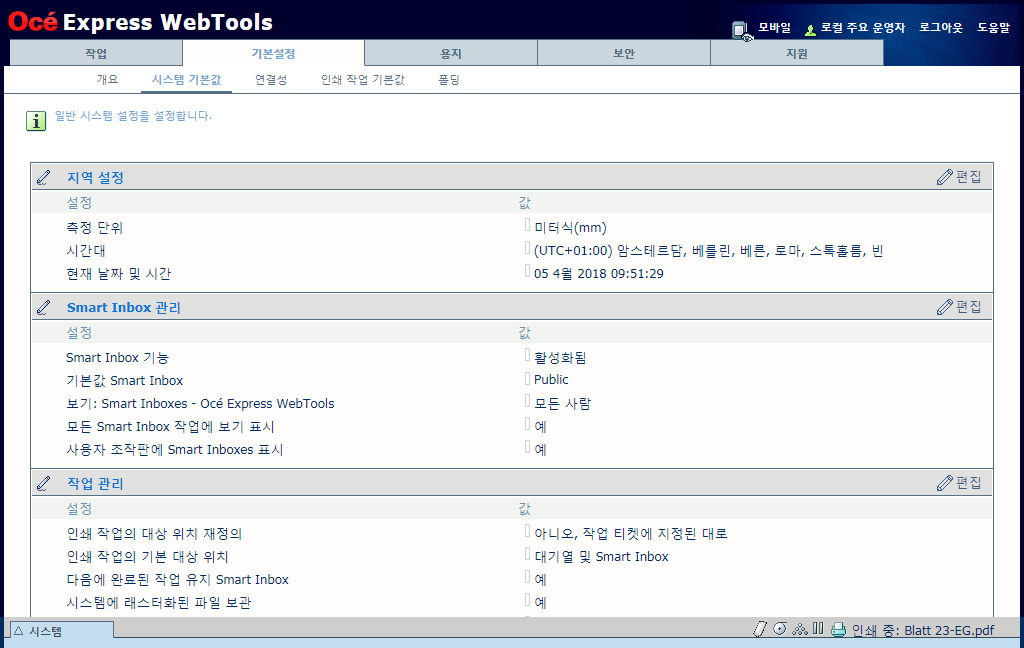Select the 시스템 기본값 sub-tab
This screenshot has height=648, width=1024.
187,80
